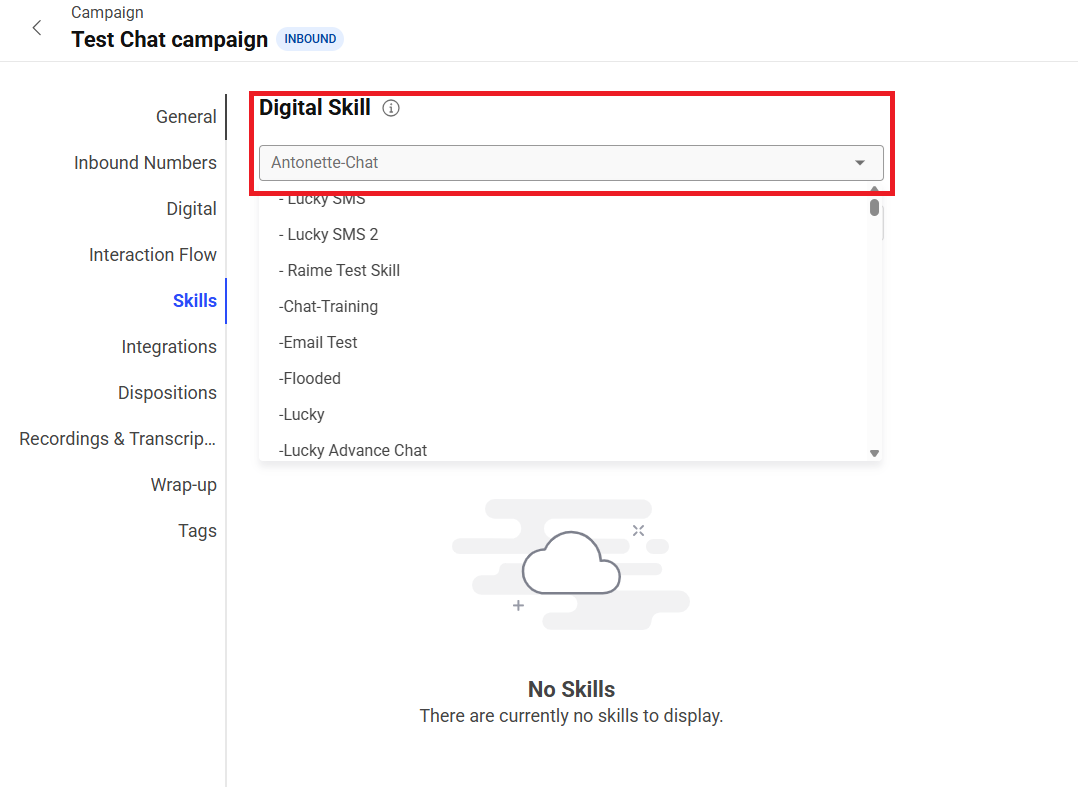Go to the Dispositions tab
1078x787 pixels.
pos(167,393)
